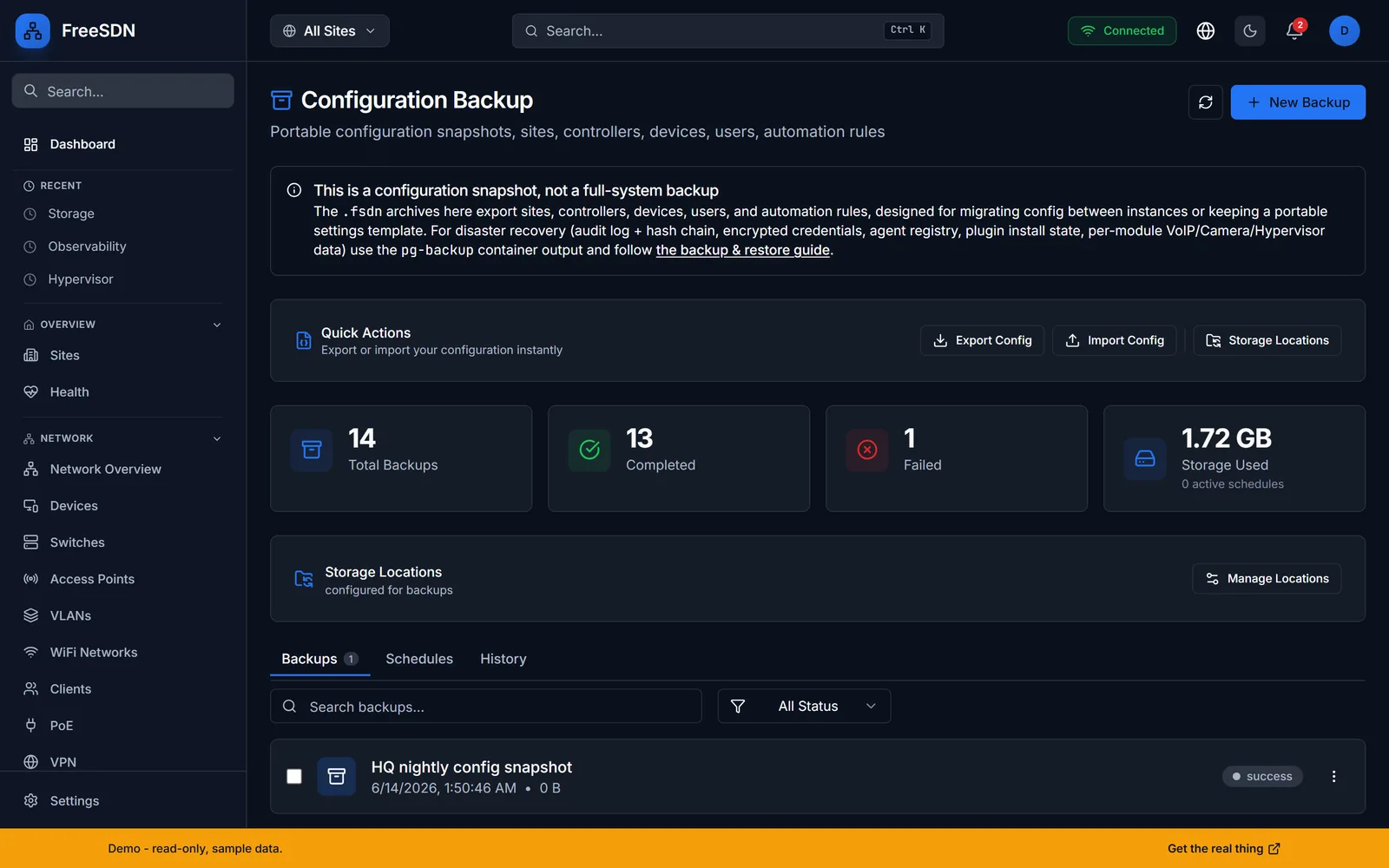Click the Total Backups archive icon
The height and width of the screenshot is (868, 1389).
[x=311, y=450]
